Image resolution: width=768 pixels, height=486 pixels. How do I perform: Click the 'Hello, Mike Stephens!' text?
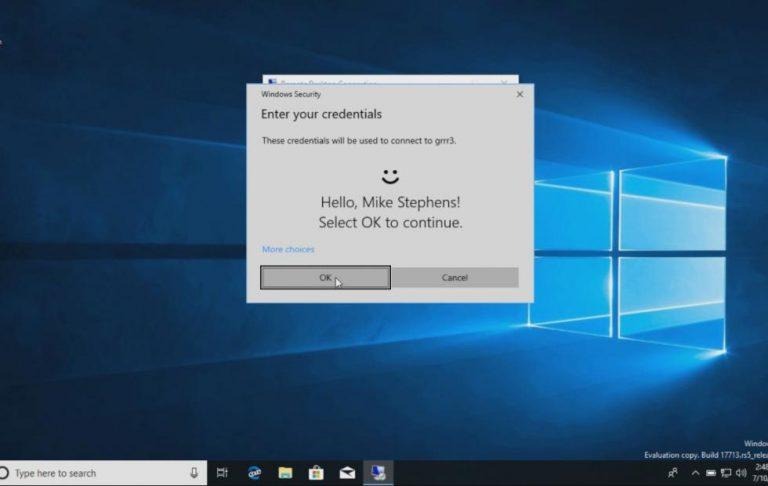tap(390, 202)
